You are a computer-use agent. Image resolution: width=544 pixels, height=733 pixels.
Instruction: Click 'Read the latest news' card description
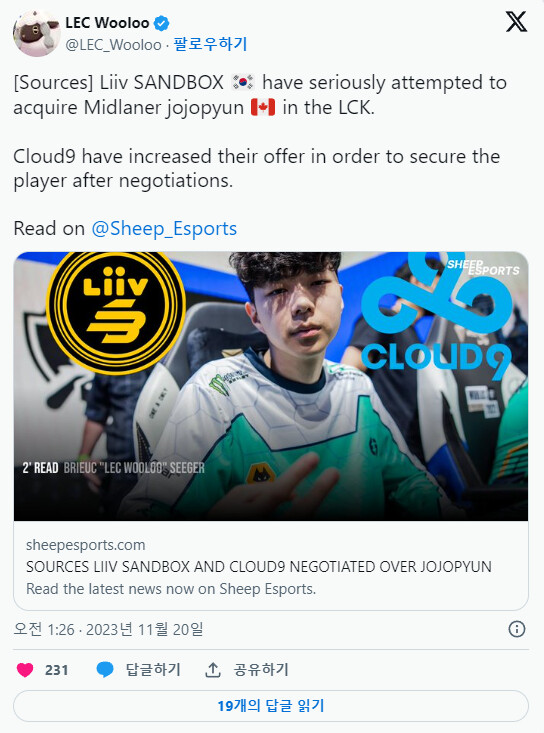tap(171, 589)
